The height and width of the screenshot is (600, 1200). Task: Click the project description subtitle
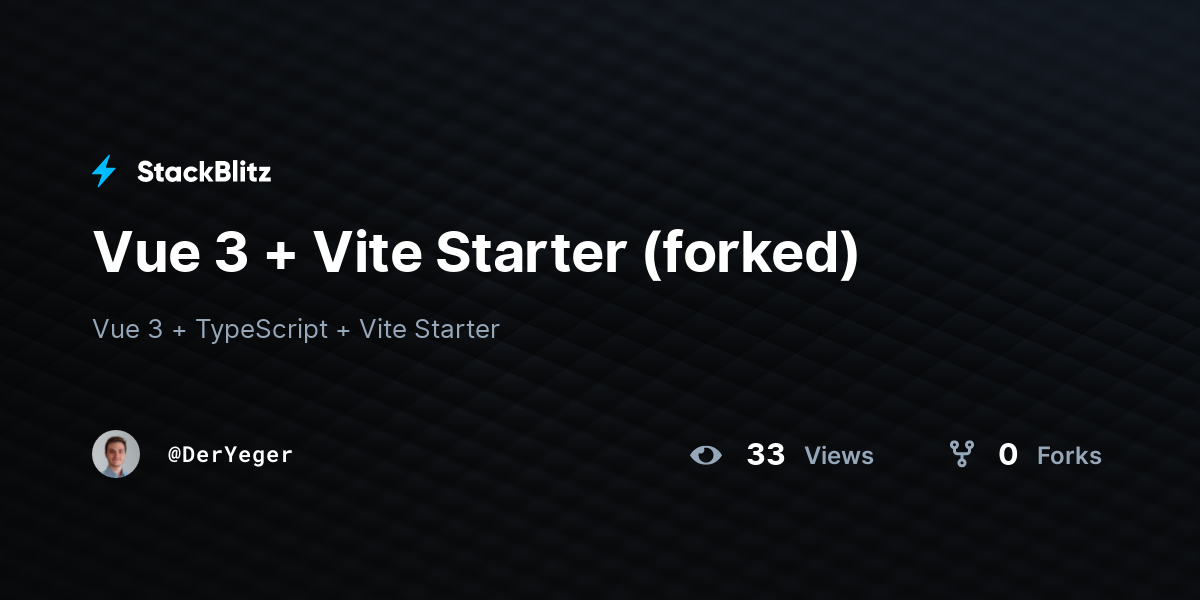pyautogui.click(x=296, y=329)
